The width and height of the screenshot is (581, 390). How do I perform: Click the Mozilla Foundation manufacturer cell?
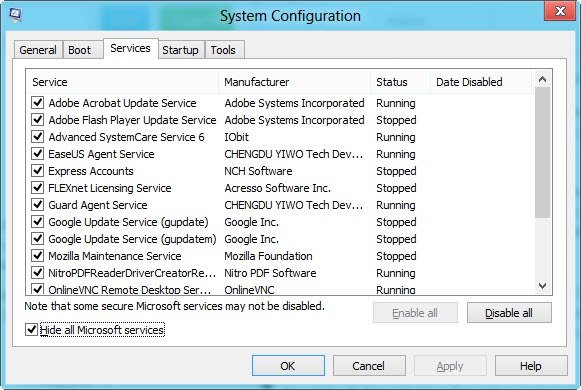pyautogui.click(x=268, y=256)
